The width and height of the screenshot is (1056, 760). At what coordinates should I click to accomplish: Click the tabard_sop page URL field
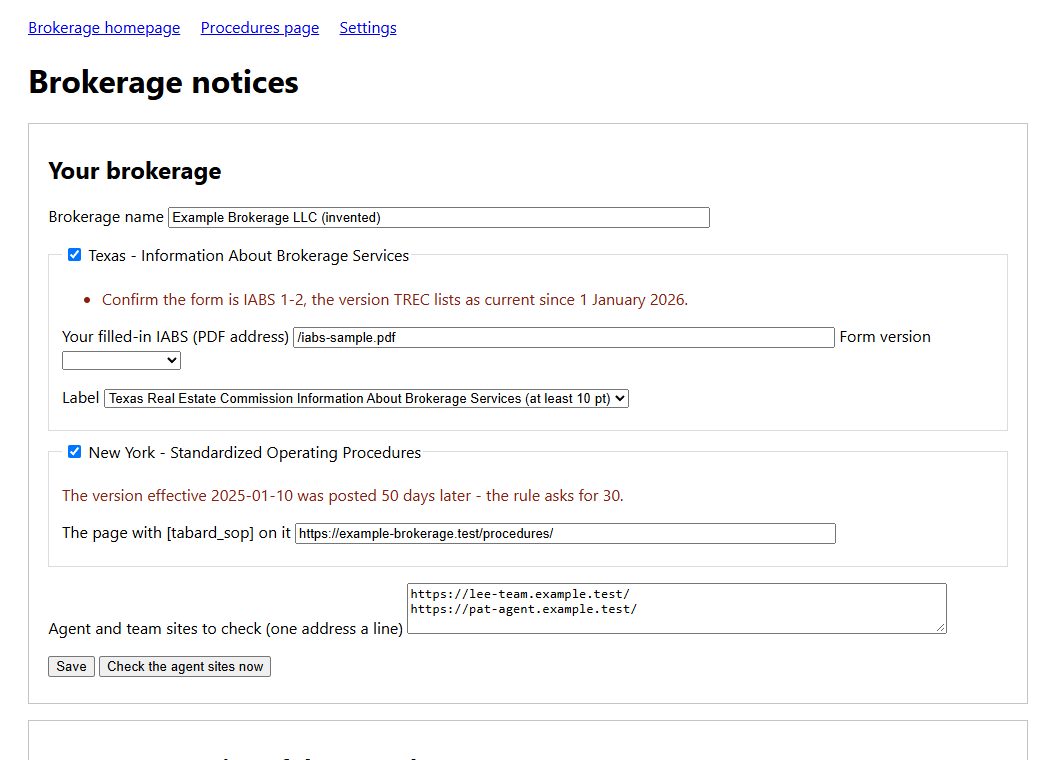[565, 534]
